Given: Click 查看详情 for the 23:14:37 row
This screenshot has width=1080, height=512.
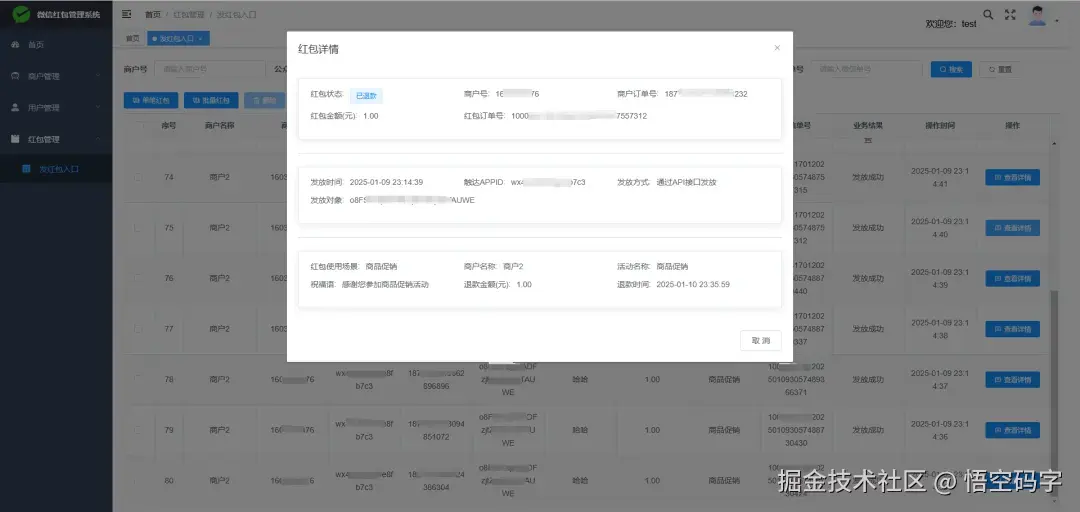Looking at the screenshot, I should pyautogui.click(x=1012, y=379).
